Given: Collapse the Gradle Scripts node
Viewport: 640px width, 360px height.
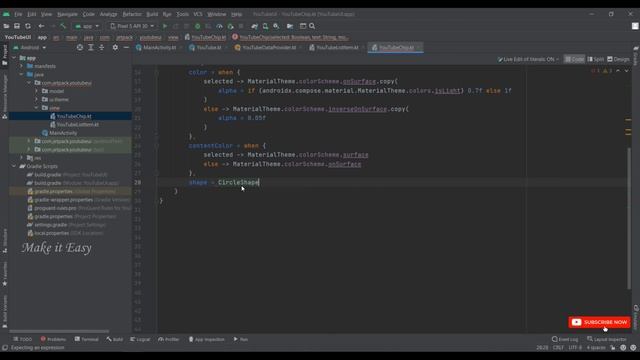Looking at the screenshot, I should pyautogui.click(x=14, y=166).
